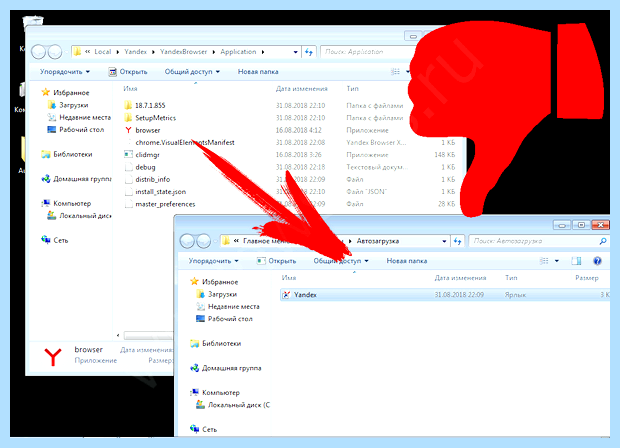
Task: Open Упорядочить menu in Автозагрузка window
Action: pyautogui.click(x=214, y=261)
